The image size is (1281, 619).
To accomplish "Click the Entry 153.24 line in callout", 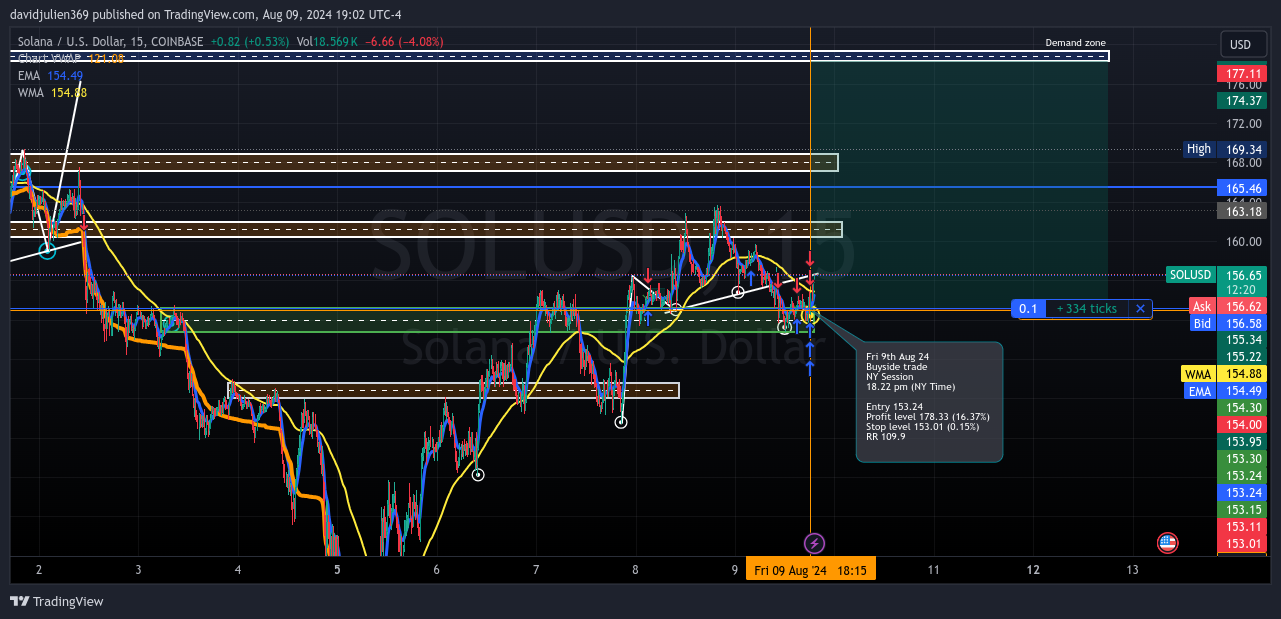I will [x=893, y=407].
